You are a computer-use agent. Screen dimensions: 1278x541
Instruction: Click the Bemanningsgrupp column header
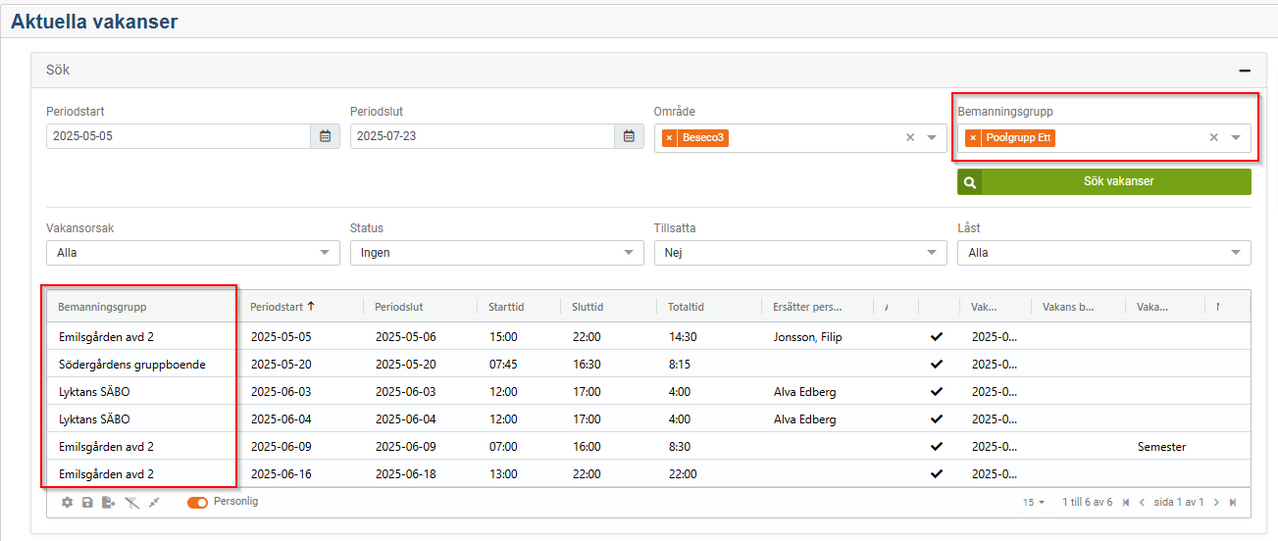point(102,307)
